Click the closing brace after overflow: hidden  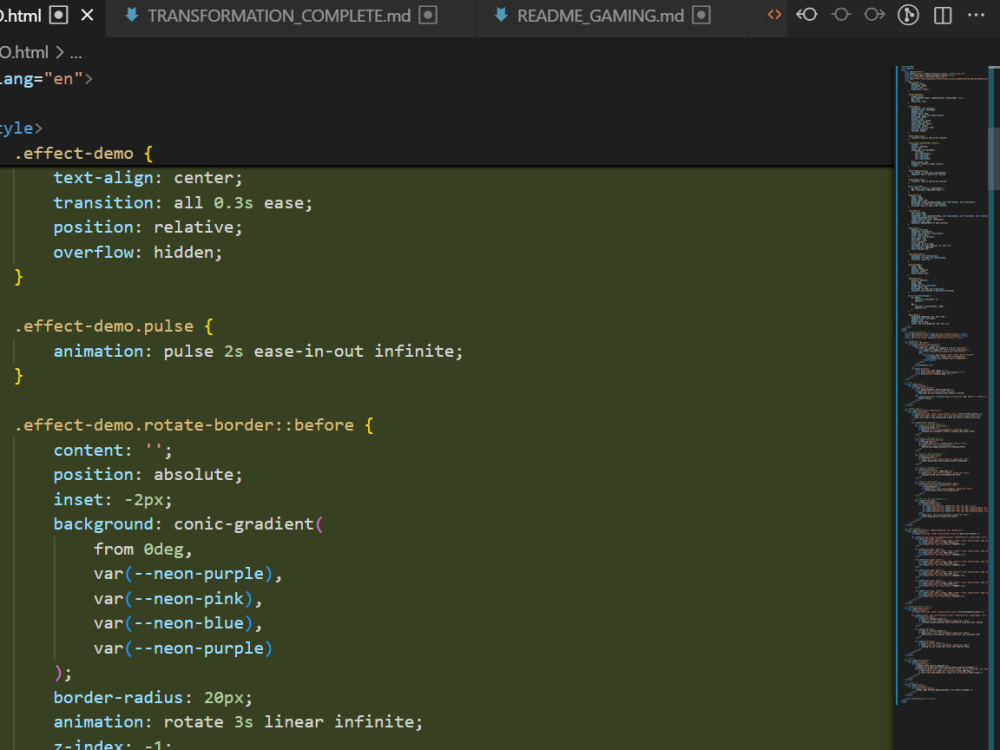(x=18, y=277)
